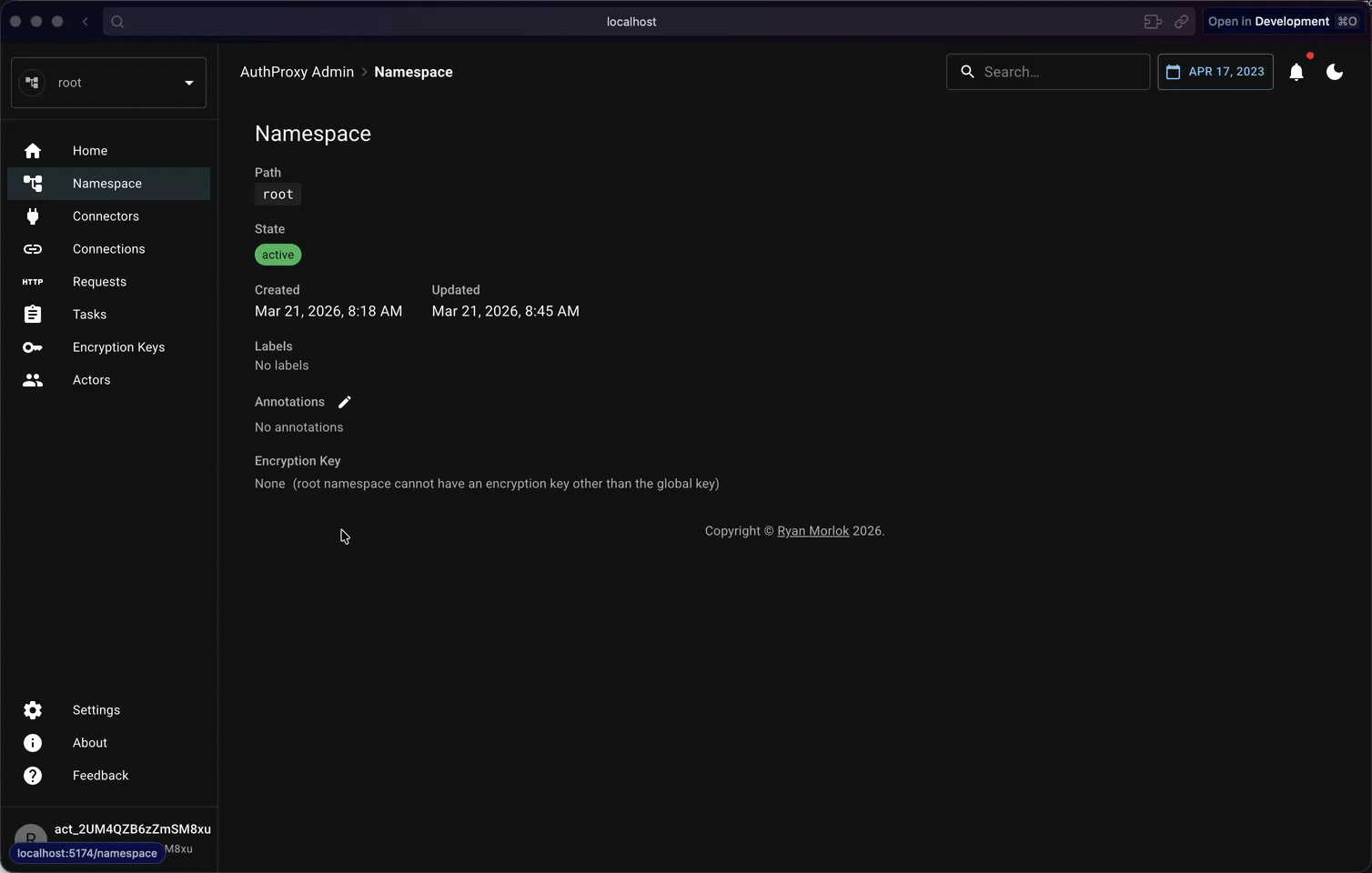Screen dimensions: 1372x873
Task: Click the browser address bar search icon
Action: (x=117, y=22)
